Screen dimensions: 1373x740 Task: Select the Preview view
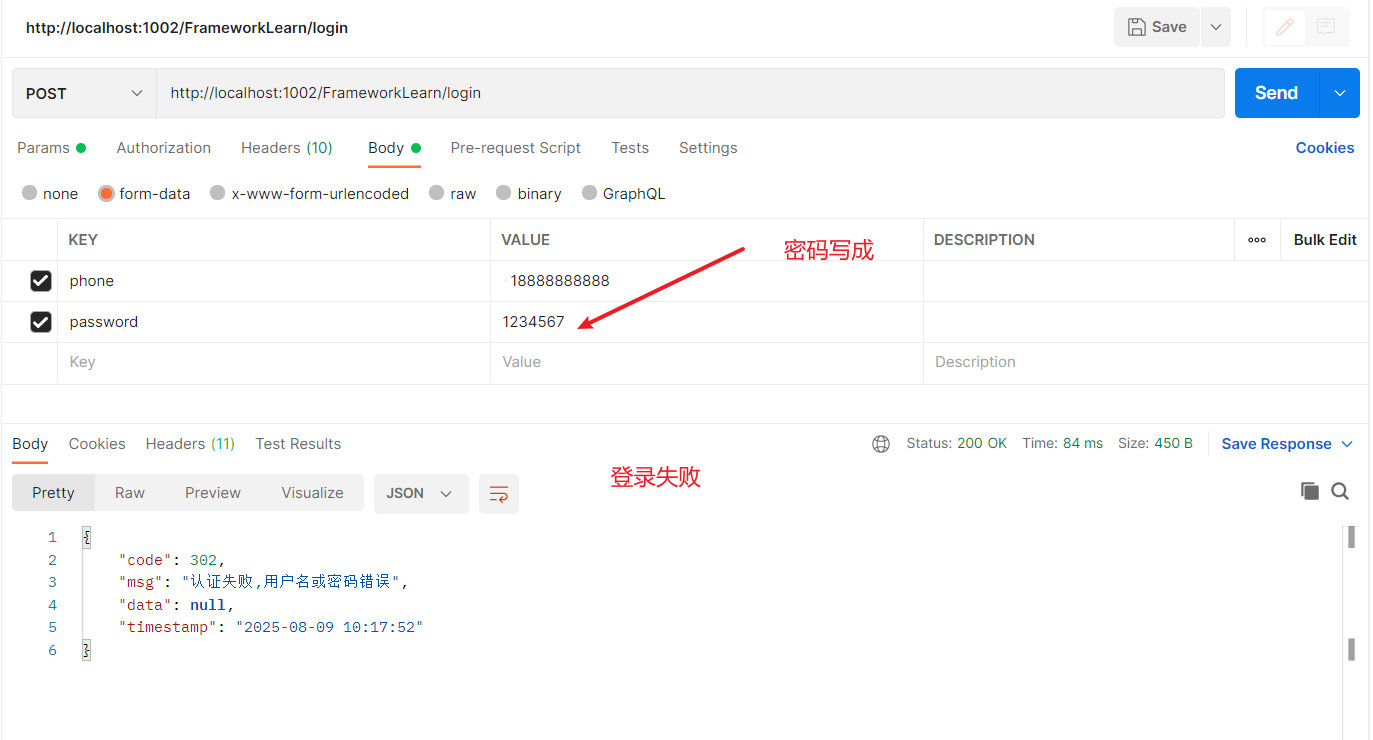[x=213, y=493]
